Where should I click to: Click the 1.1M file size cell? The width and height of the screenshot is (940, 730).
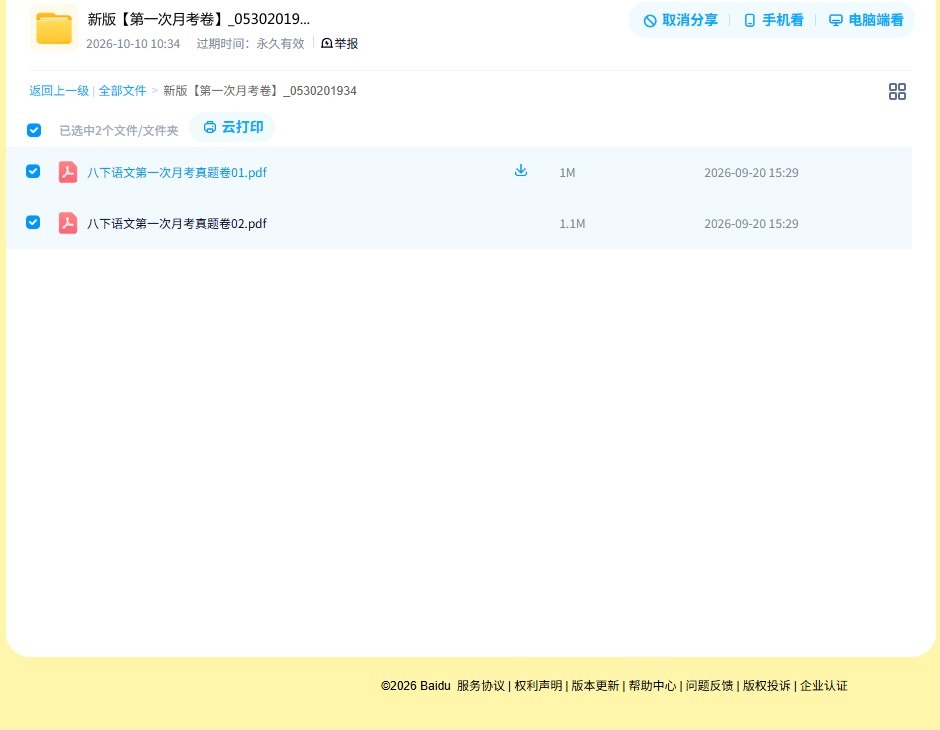coord(572,224)
